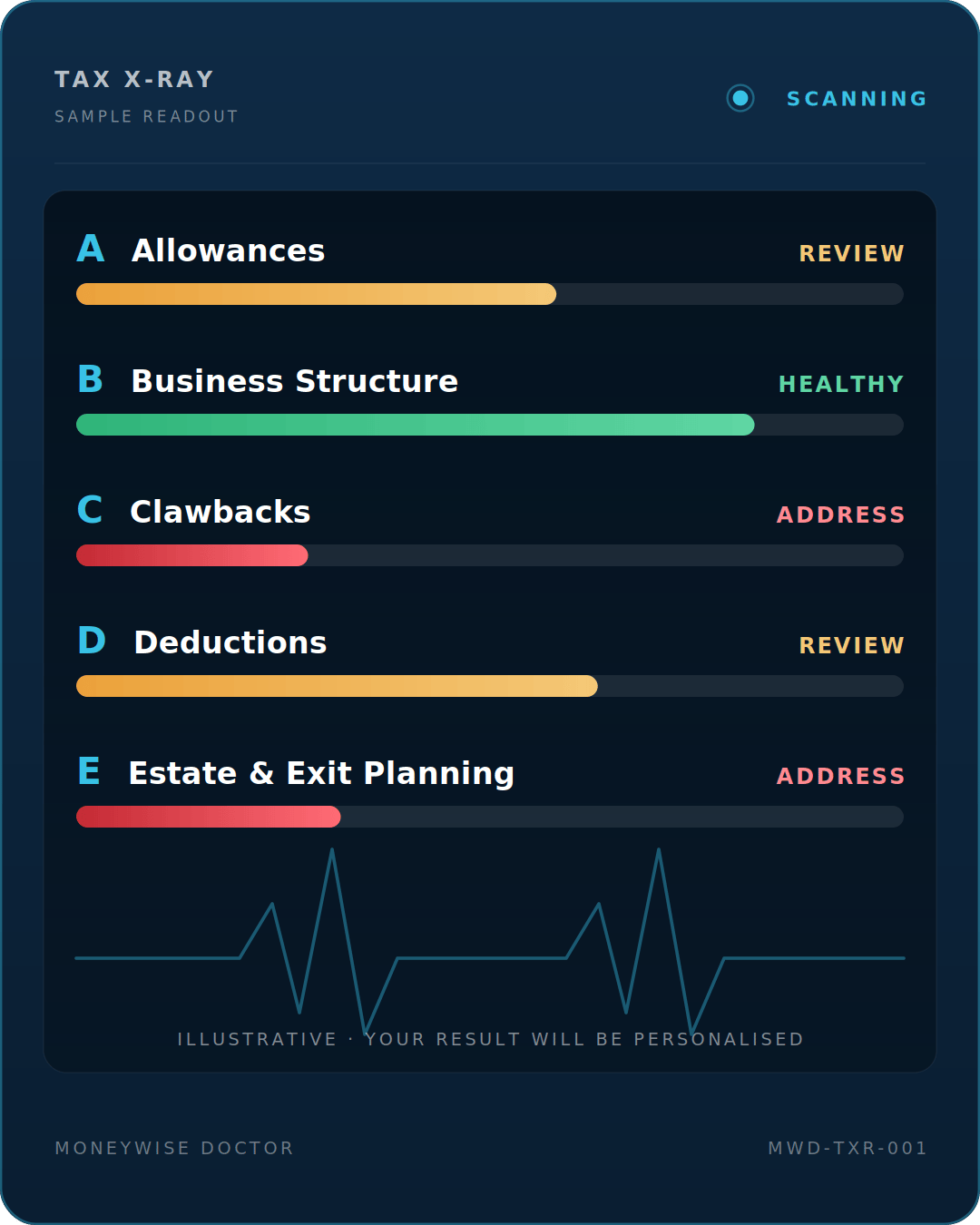980x1225 pixels.
Task: Click the HEALTHY status for Business Structure
Action: pyautogui.click(x=841, y=384)
